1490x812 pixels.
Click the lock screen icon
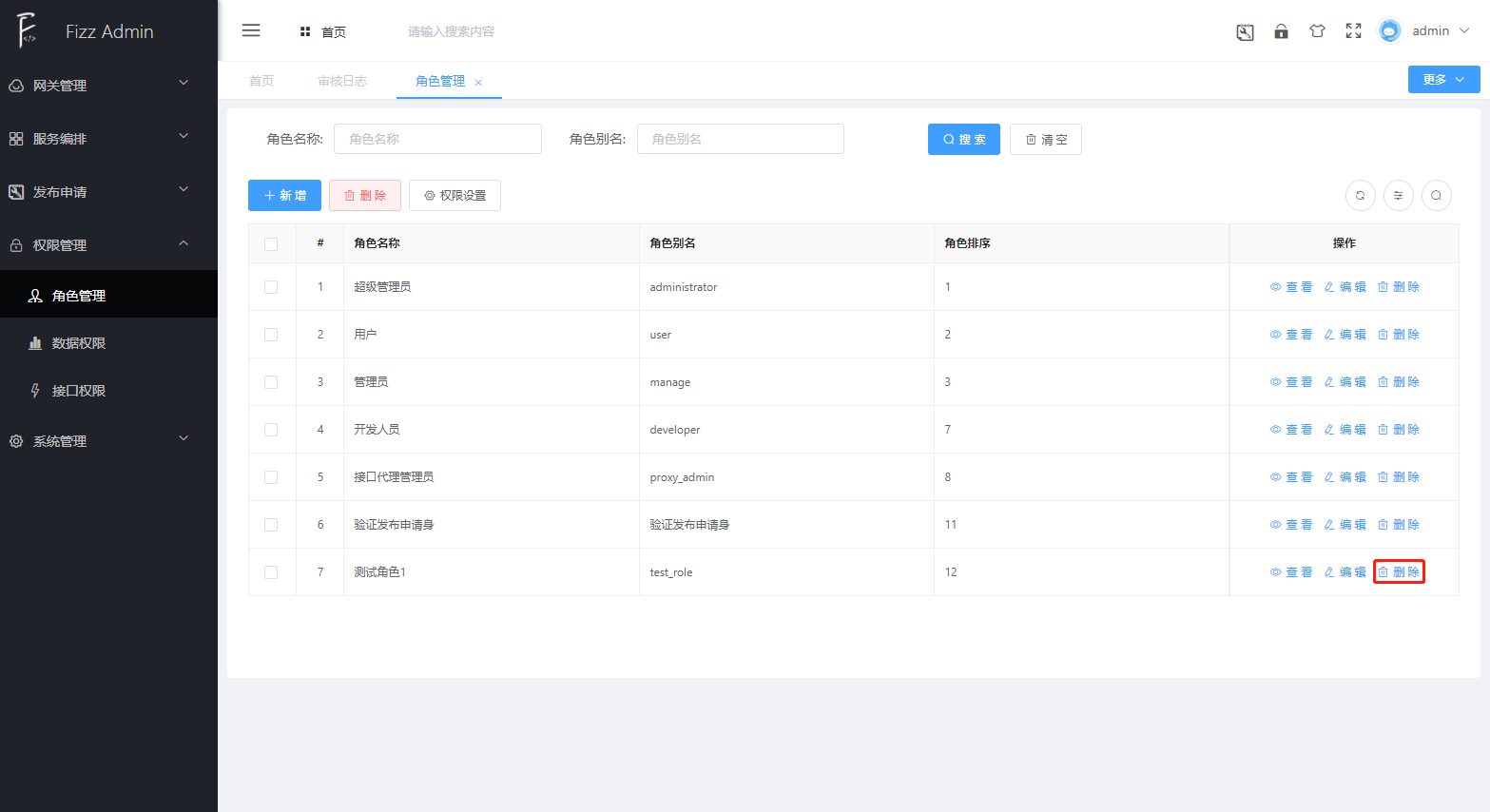tap(1281, 31)
